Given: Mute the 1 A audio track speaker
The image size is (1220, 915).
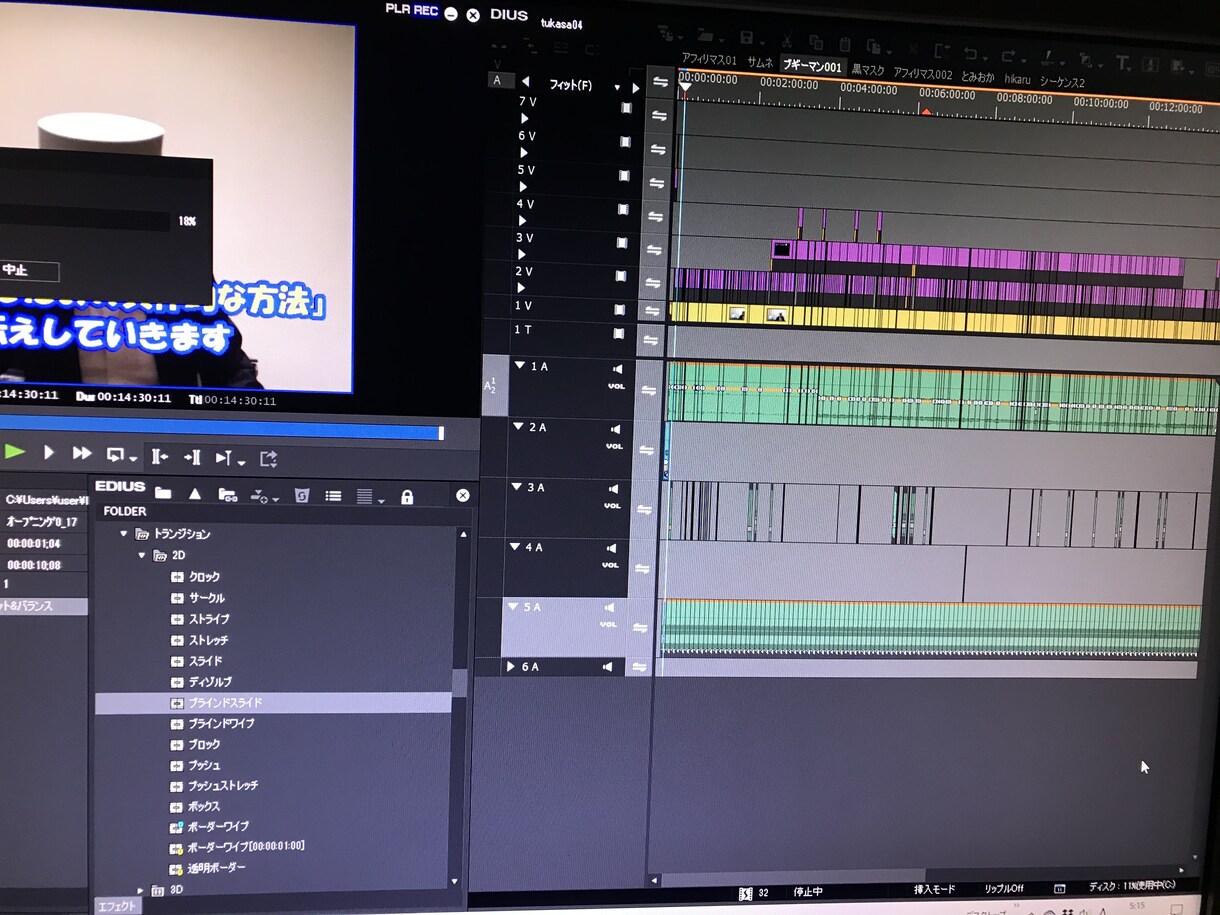Looking at the screenshot, I should click(x=617, y=369).
